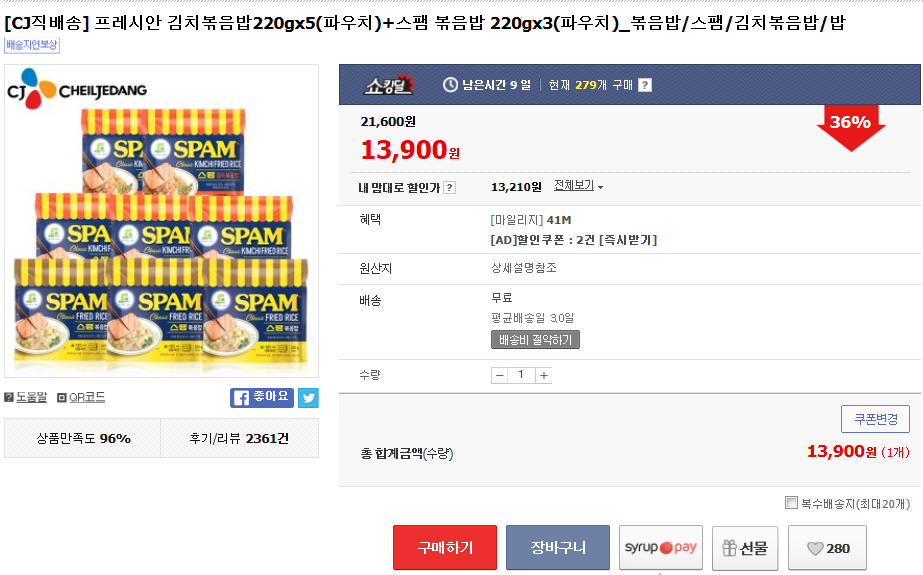
Task: Open 후기/리뷰 2361건 reviews tab
Action: pyautogui.click(x=239, y=438)
